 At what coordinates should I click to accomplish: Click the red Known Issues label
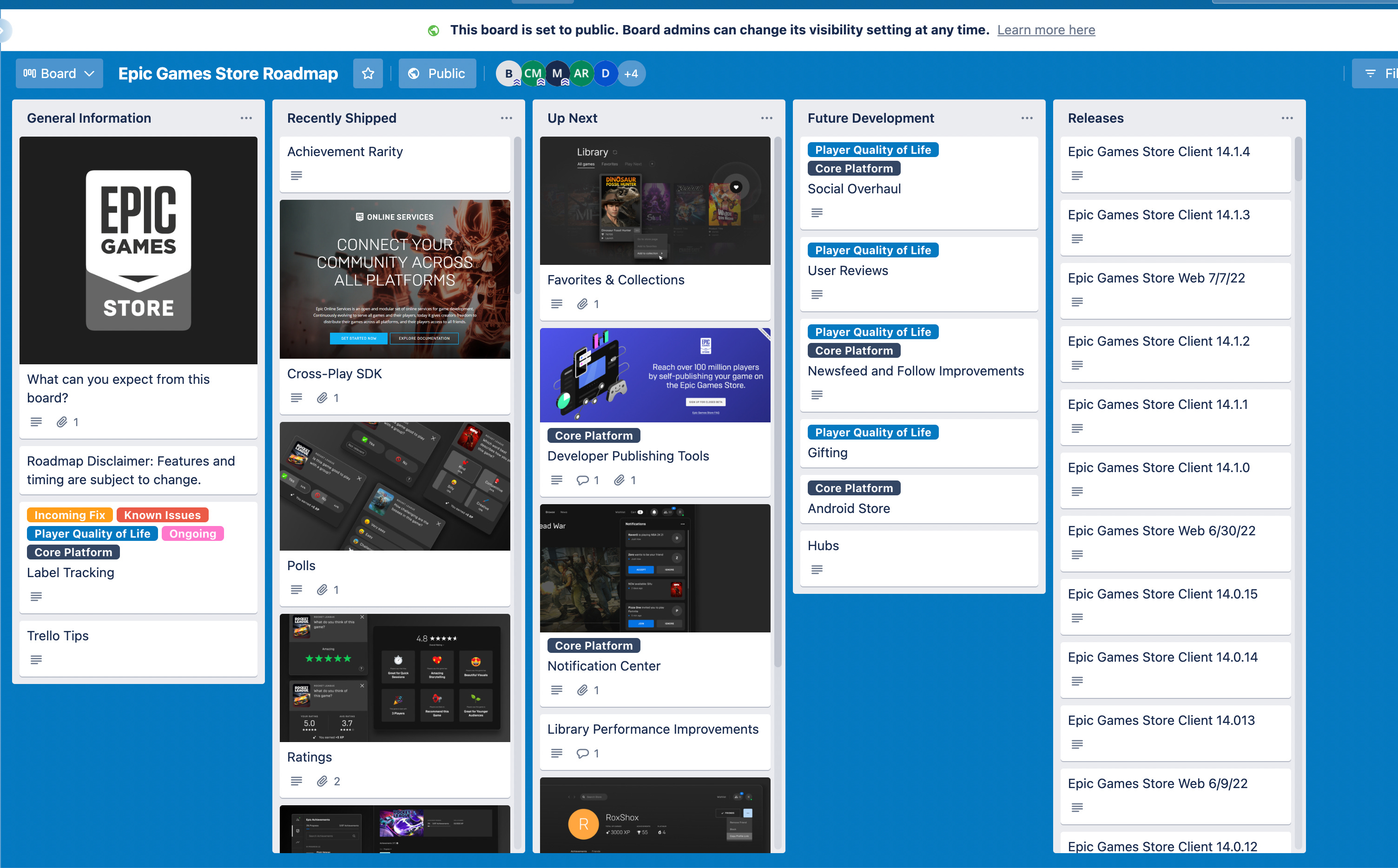(x=163, y=515)
